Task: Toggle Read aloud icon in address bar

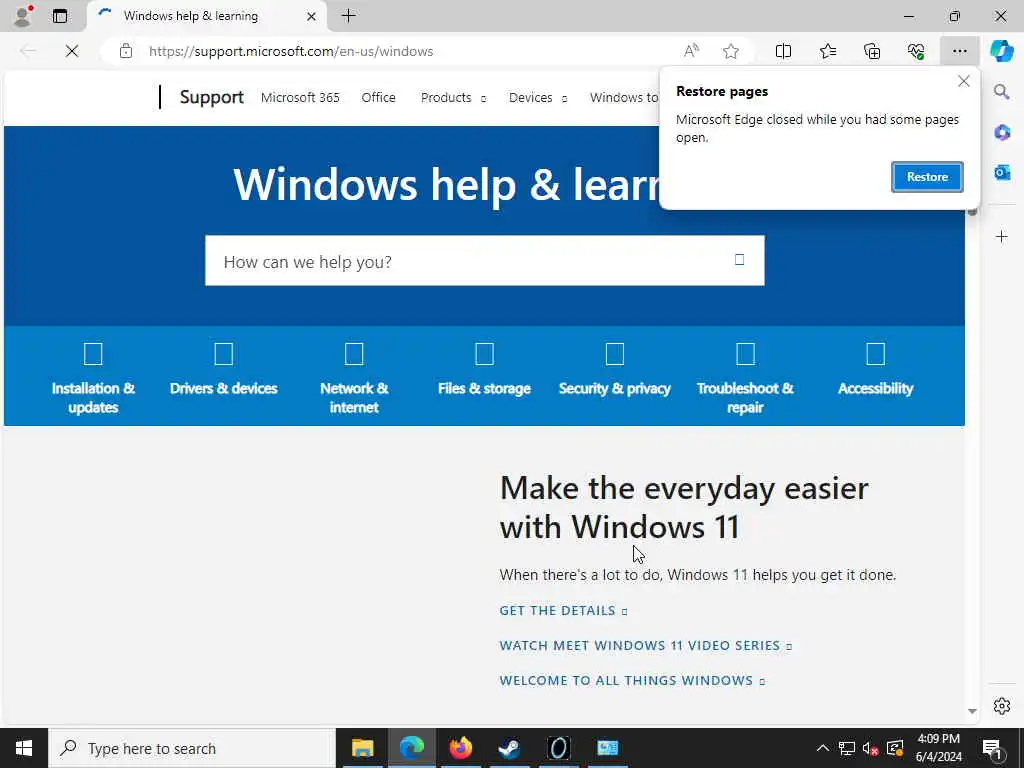Action: [691, 51]
